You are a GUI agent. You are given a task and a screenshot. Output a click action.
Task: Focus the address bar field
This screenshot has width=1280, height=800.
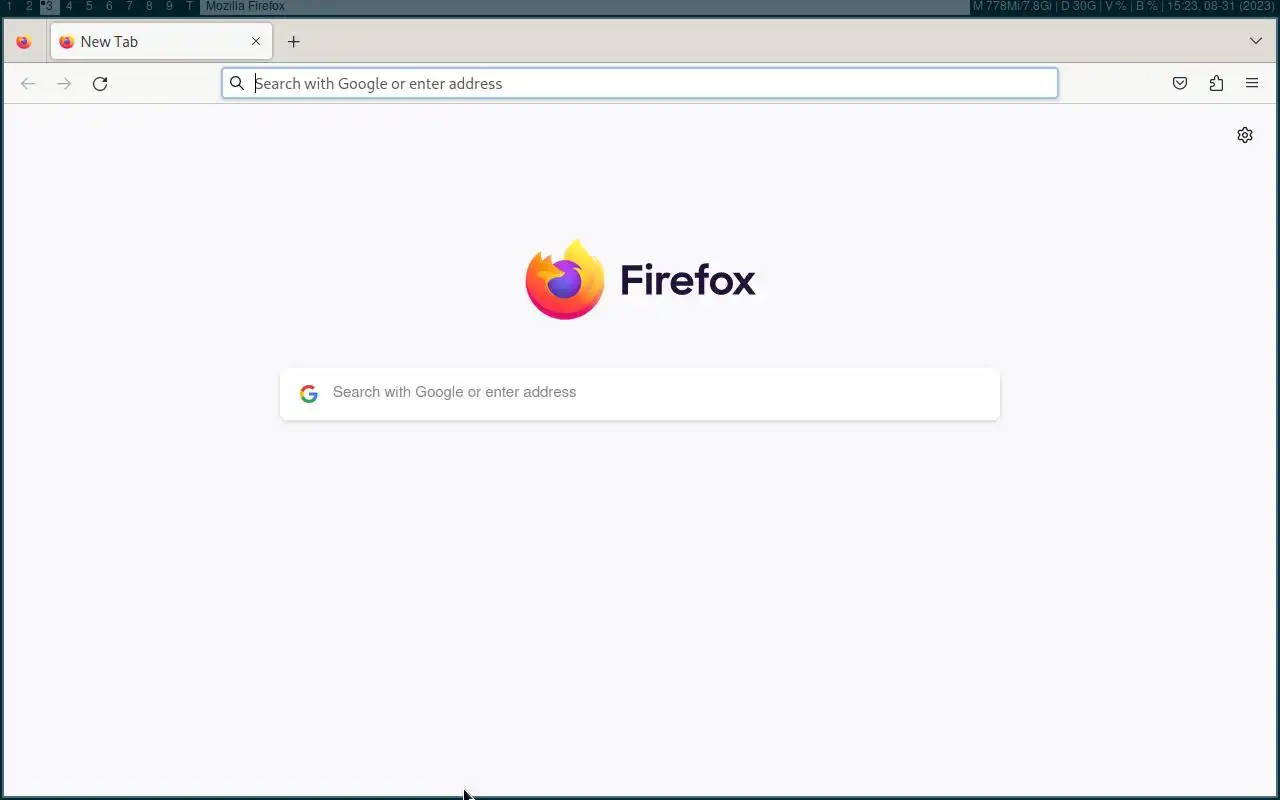pyautogui.click(x=640, y=83)
